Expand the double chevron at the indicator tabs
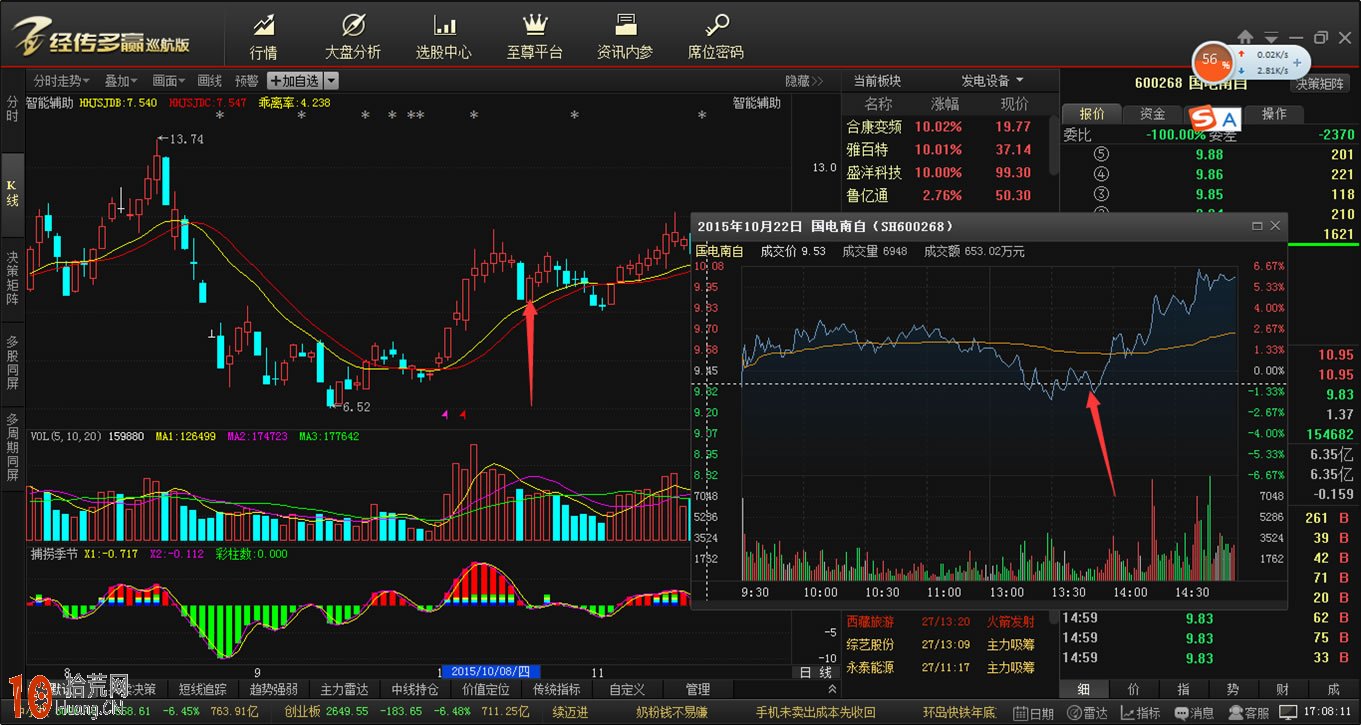 (x=832, y=690)
